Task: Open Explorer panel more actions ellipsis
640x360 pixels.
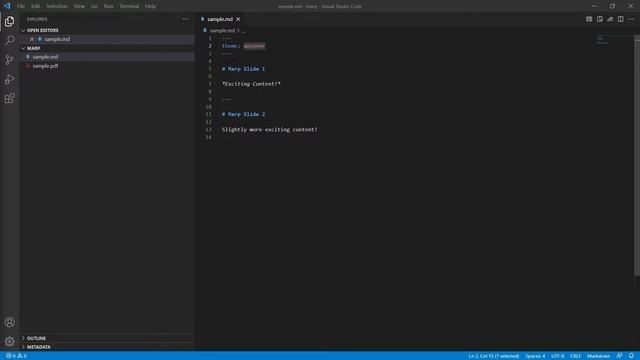Action: 185,19
